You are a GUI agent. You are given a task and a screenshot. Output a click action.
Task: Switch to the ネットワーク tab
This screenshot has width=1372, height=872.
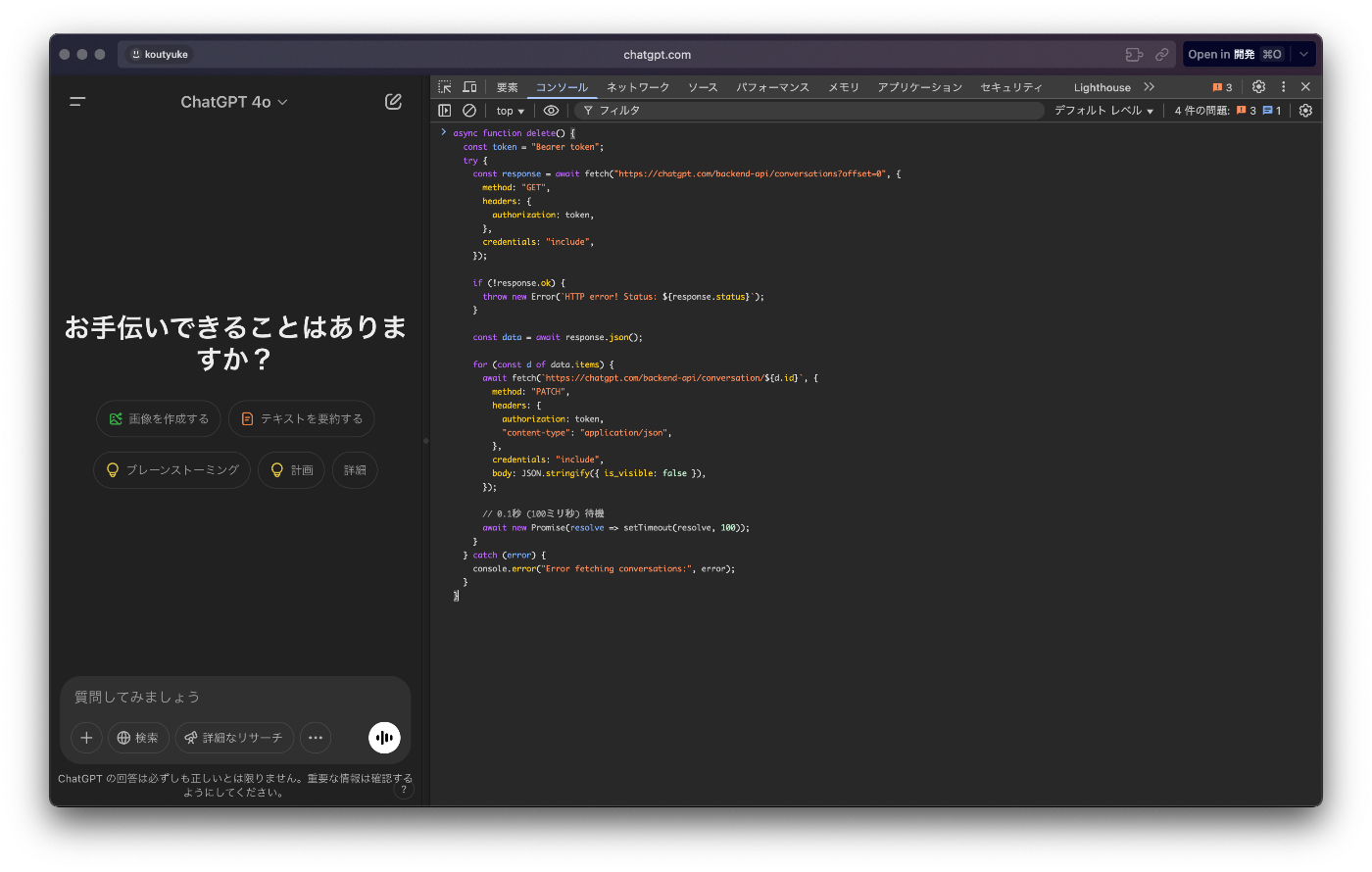[638, 87]
